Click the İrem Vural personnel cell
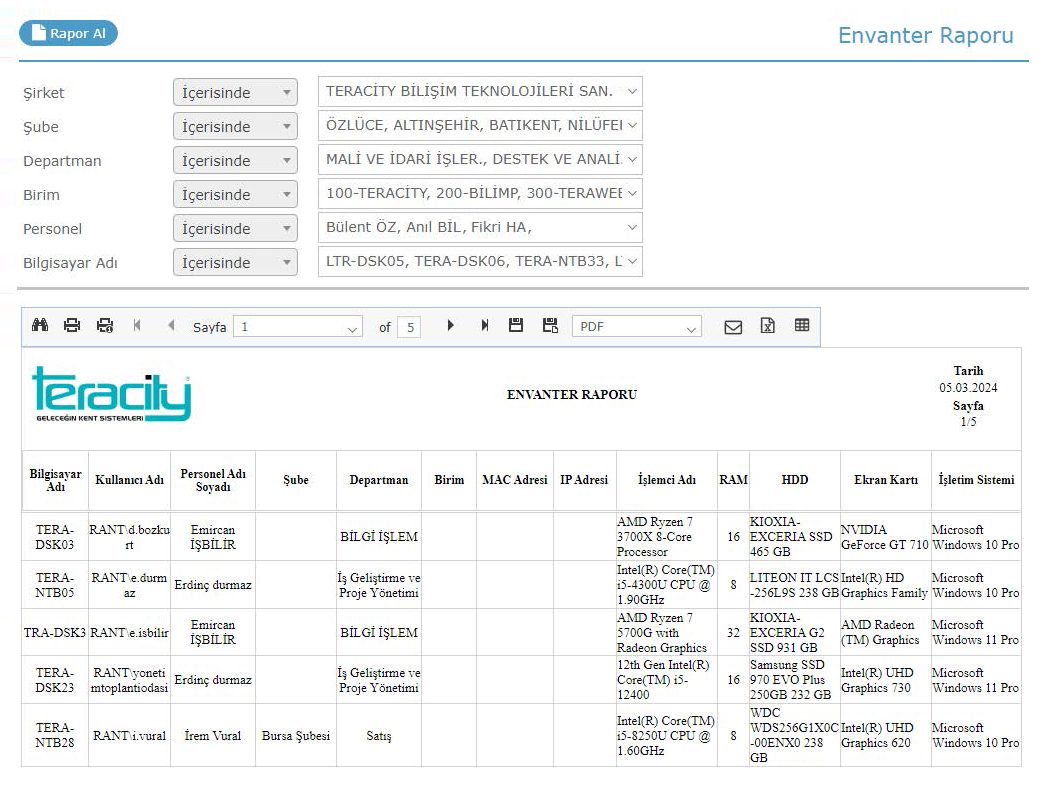The width and height of the screenshot is (1049, 785). [x=213, y=735]
